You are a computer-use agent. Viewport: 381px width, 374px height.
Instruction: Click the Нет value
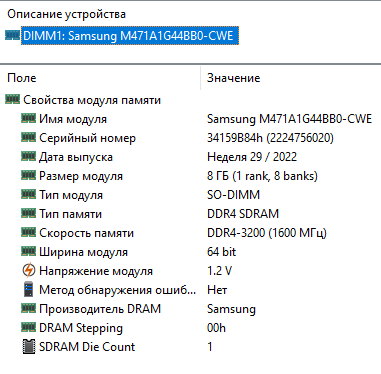(217, 290)
